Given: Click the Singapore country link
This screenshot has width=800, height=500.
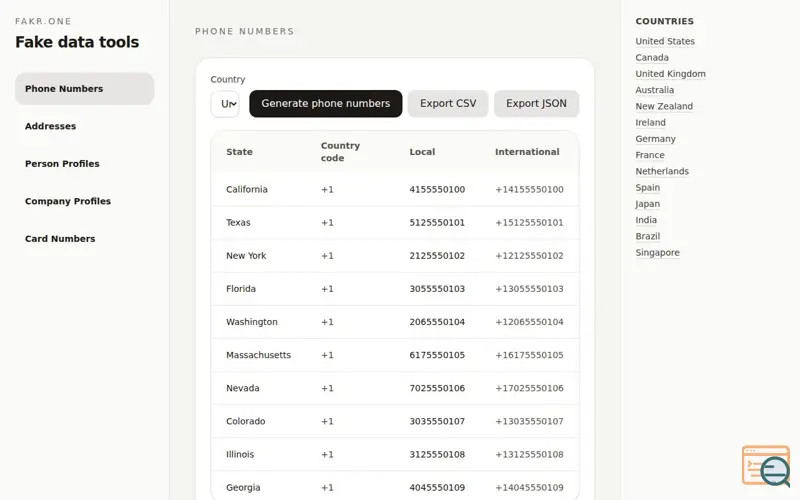Looking at the screenshot, I should (657, 253).
